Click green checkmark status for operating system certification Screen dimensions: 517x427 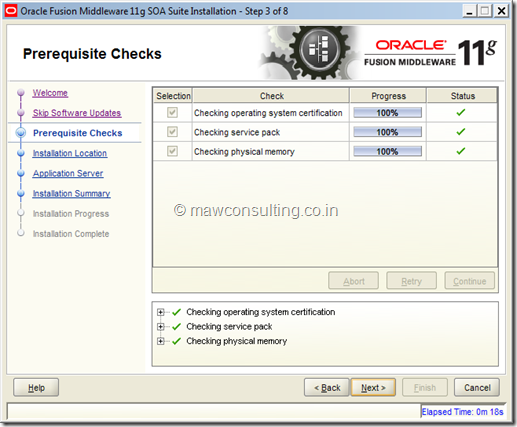tap(461, 113)
